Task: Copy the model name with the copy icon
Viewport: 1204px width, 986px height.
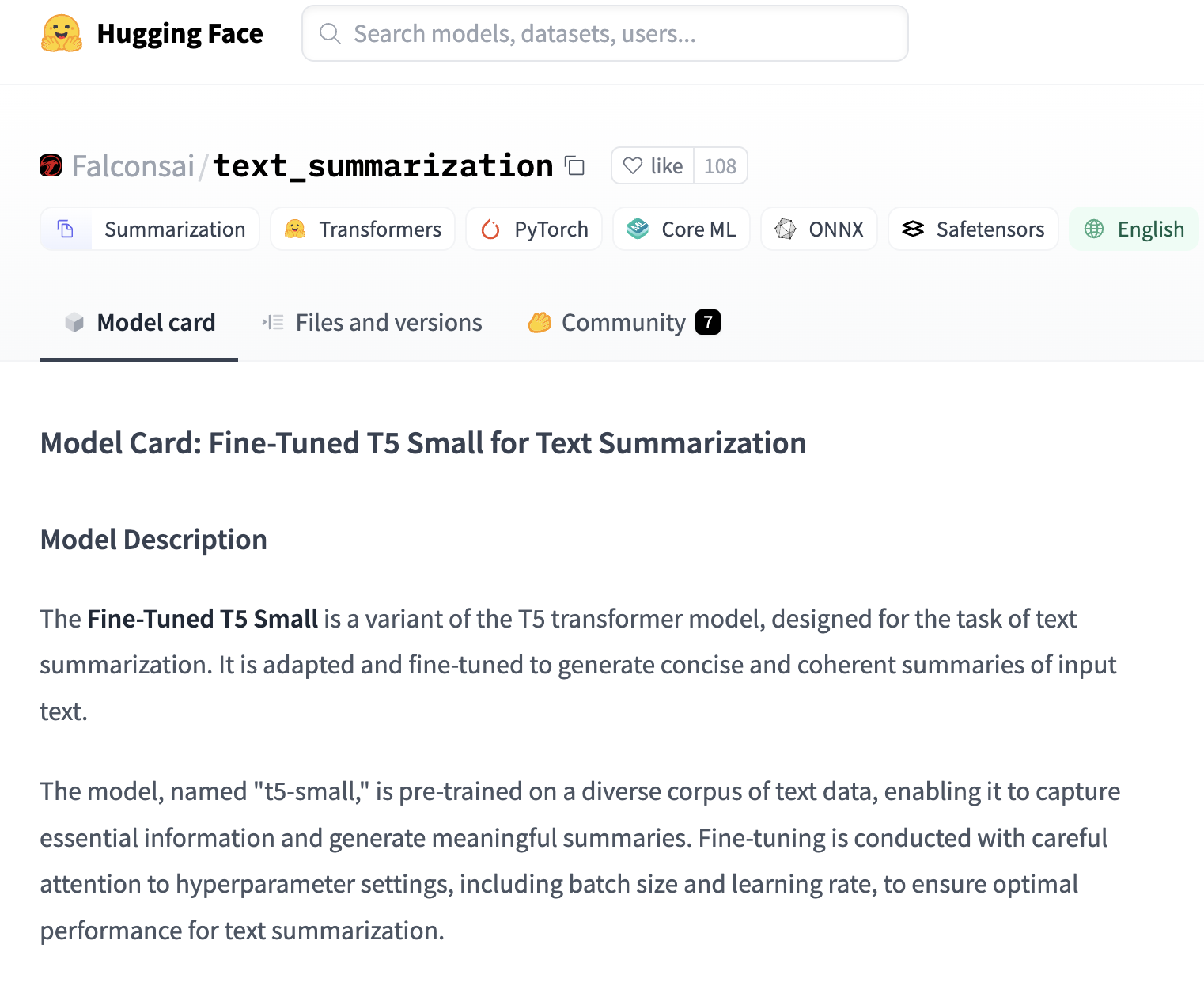Action: click(x=574, y=166)
